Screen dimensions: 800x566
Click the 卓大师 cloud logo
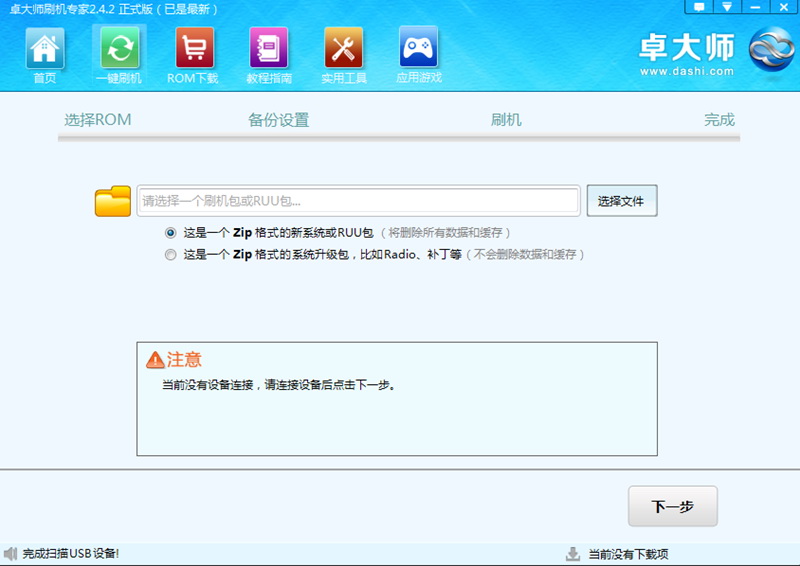[771, 50]
